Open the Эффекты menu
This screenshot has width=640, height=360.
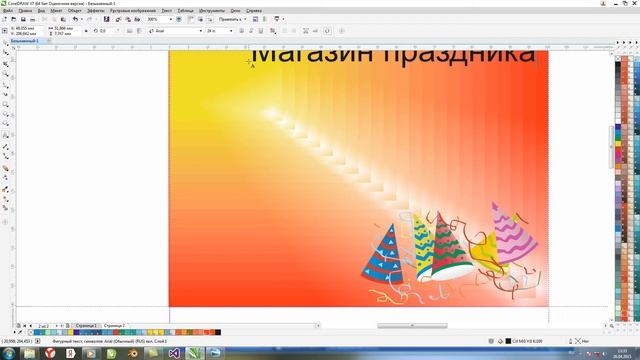click(96, 11)
